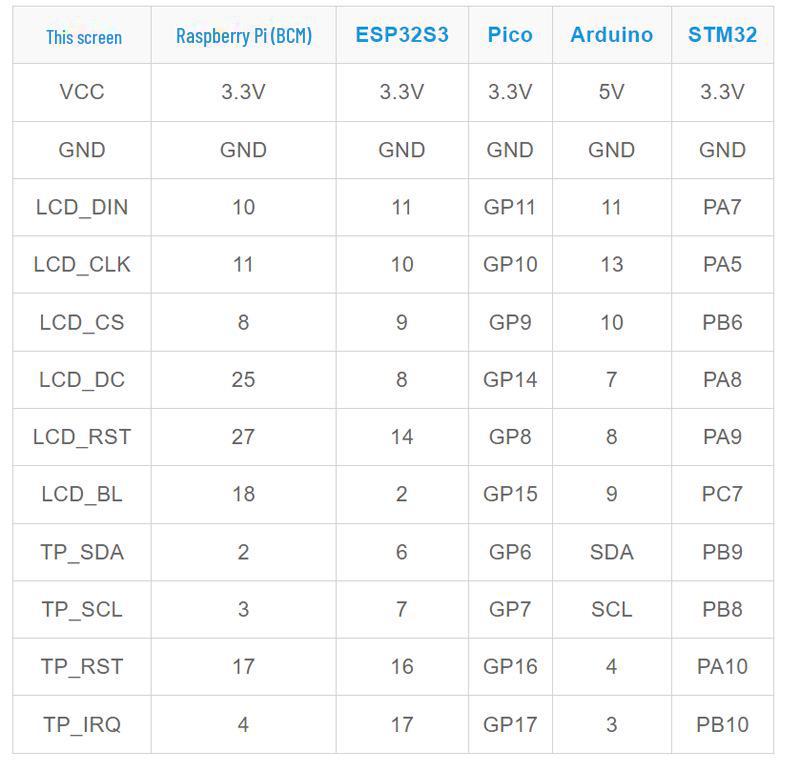
Task: Click the 5V cell under Arduino
Action: tap(611, 92)
